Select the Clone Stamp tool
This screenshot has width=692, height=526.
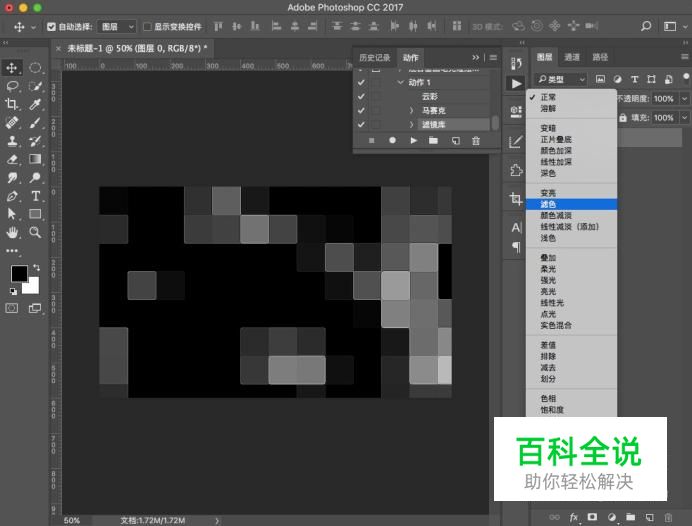coord(12,141)
